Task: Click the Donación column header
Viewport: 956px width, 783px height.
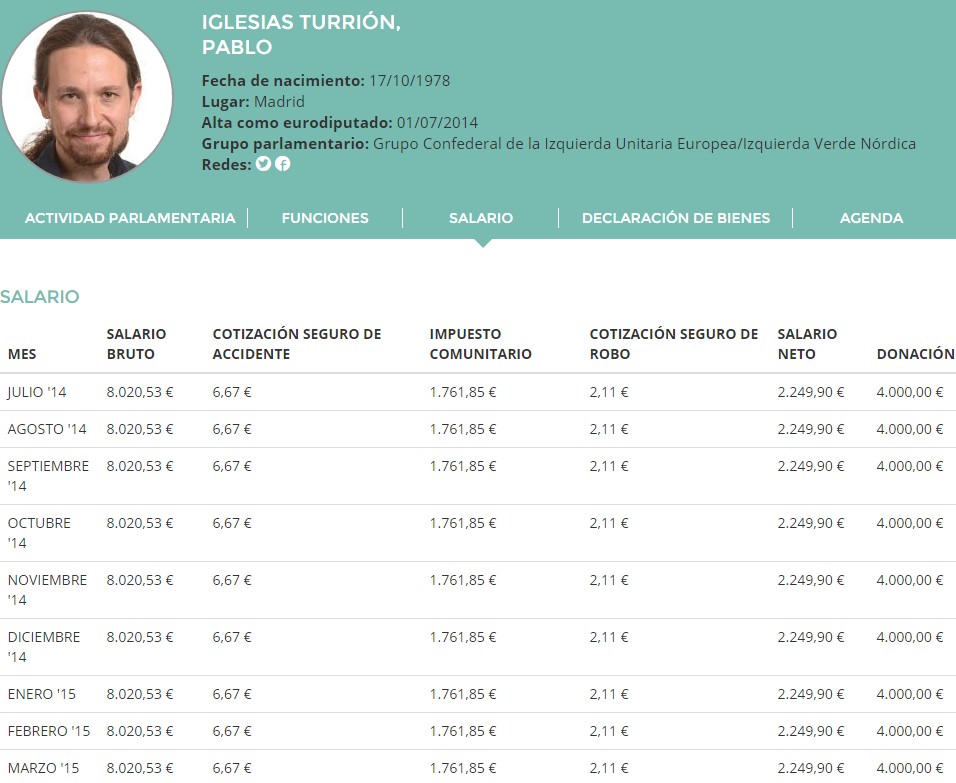Action: point(914,354)
